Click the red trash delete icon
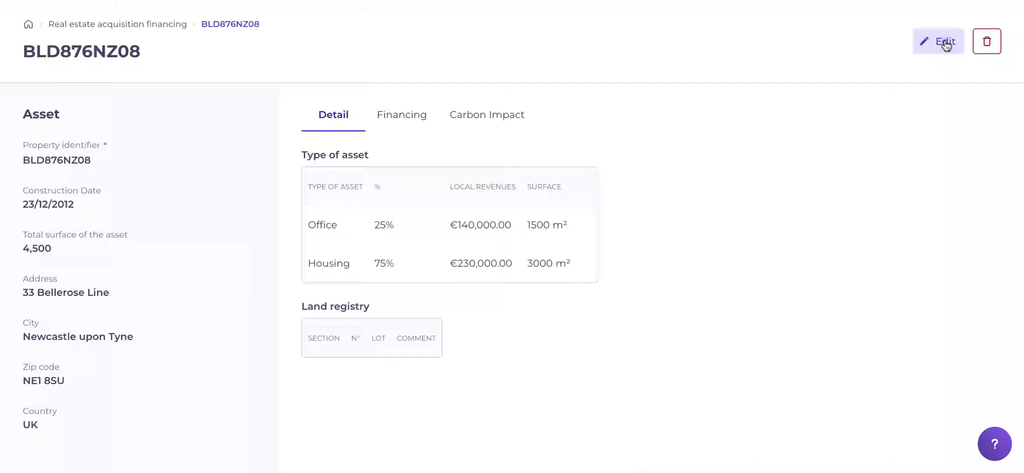1024x473 pixels. (986, 41)
